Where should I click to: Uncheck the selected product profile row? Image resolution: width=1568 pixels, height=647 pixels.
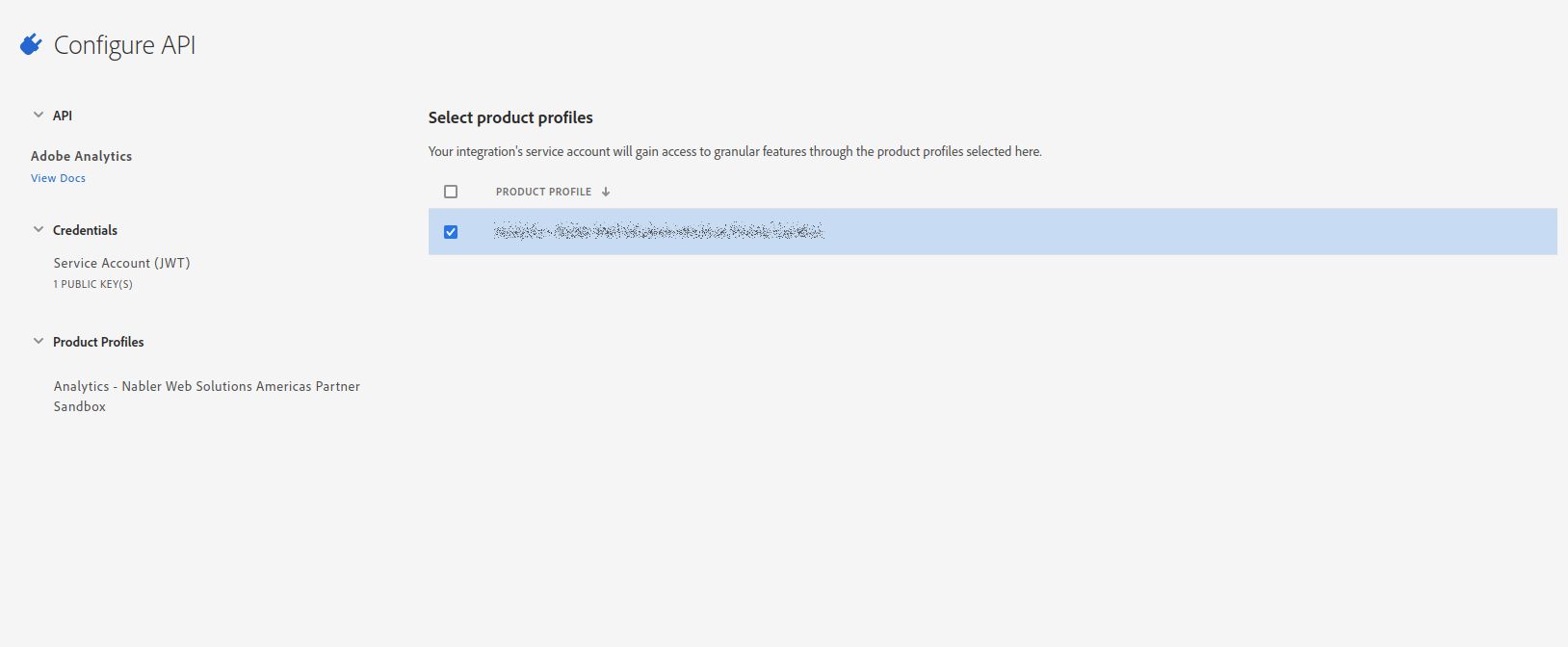[x=451, y=232]
